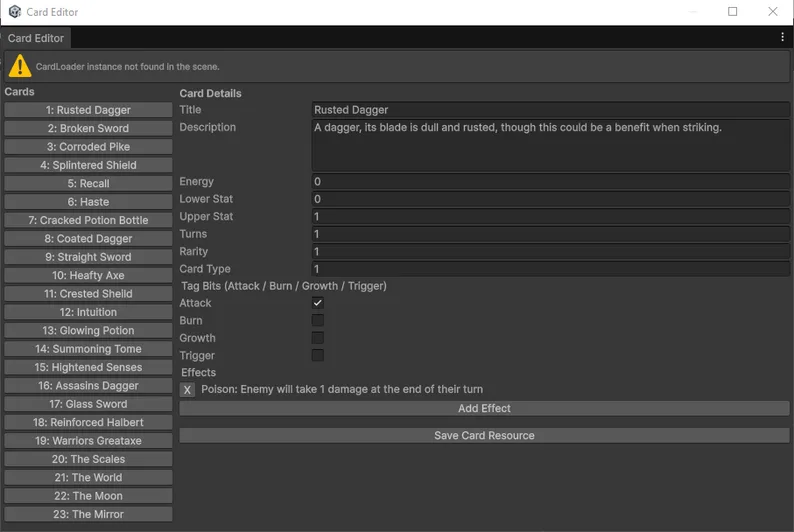Image resolution: width=794 pixels, height=532 pixels.
Task: Select card 5: Recall
Action: tap(88, 184)
